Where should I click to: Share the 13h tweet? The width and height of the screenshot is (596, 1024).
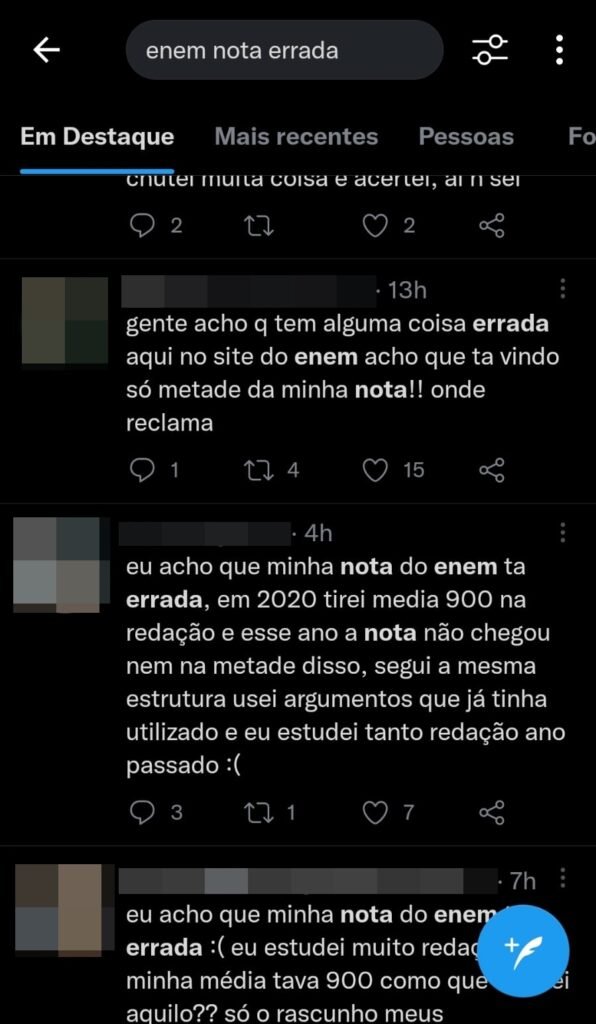[492, 470]
